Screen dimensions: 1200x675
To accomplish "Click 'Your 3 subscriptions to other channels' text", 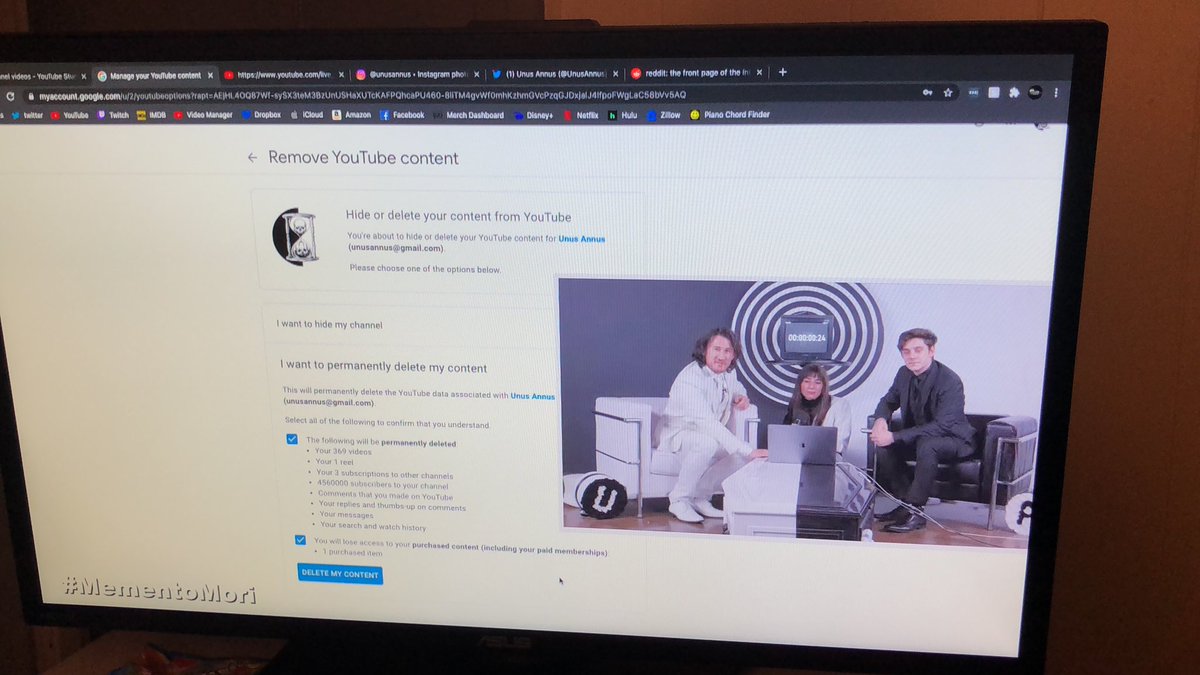I will pos(384,475).
